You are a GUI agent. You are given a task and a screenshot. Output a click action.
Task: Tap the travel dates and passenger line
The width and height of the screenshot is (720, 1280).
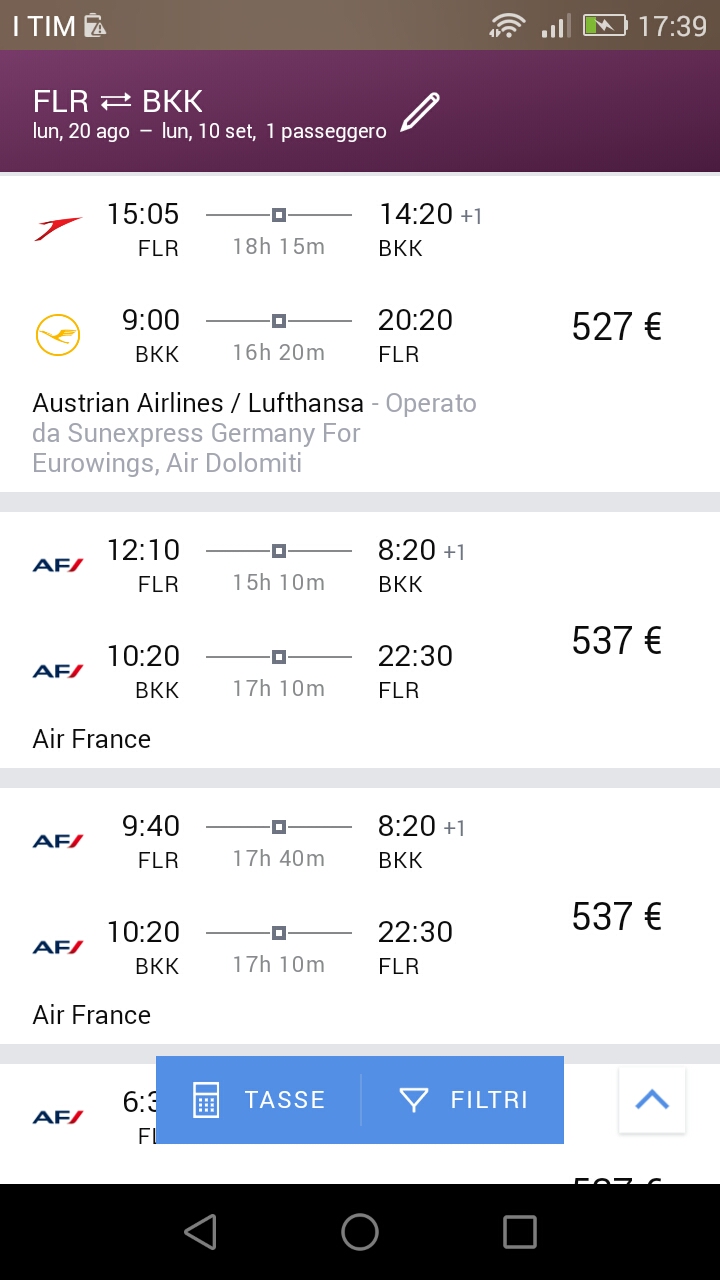coord(210,132)
